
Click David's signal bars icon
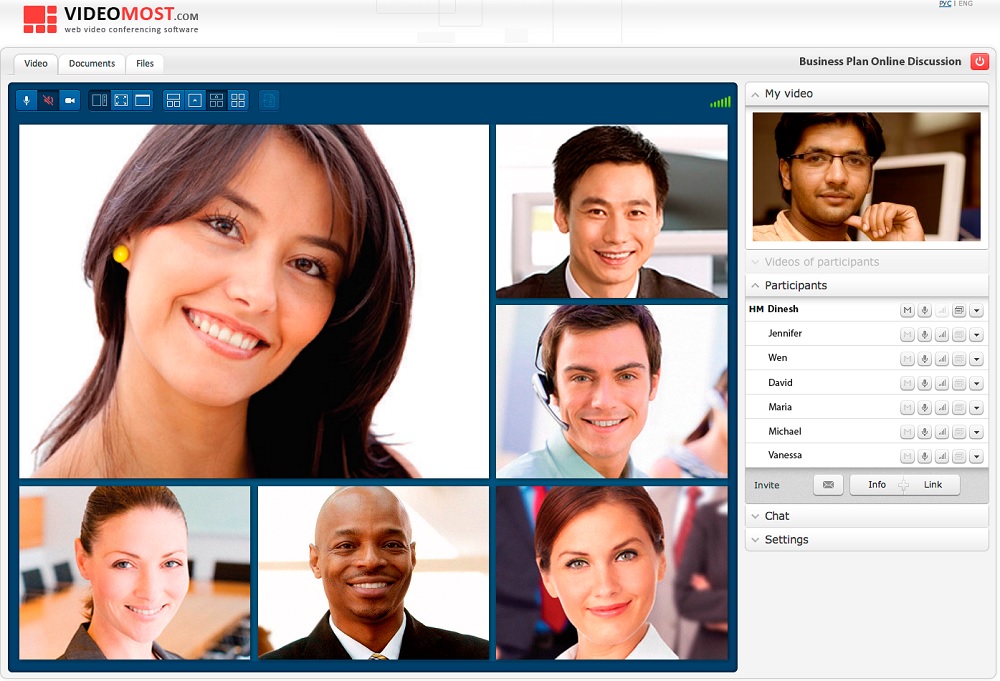click(x=942, y=383)
